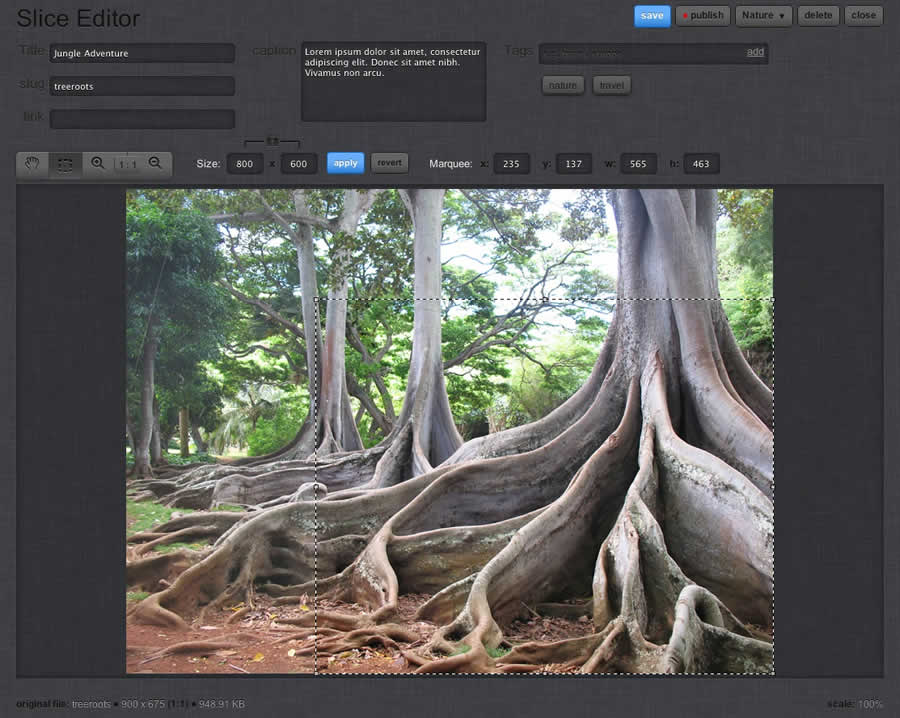
Task: Click the Title field containing Jungle Adventure
Action: tap(142, 53)
